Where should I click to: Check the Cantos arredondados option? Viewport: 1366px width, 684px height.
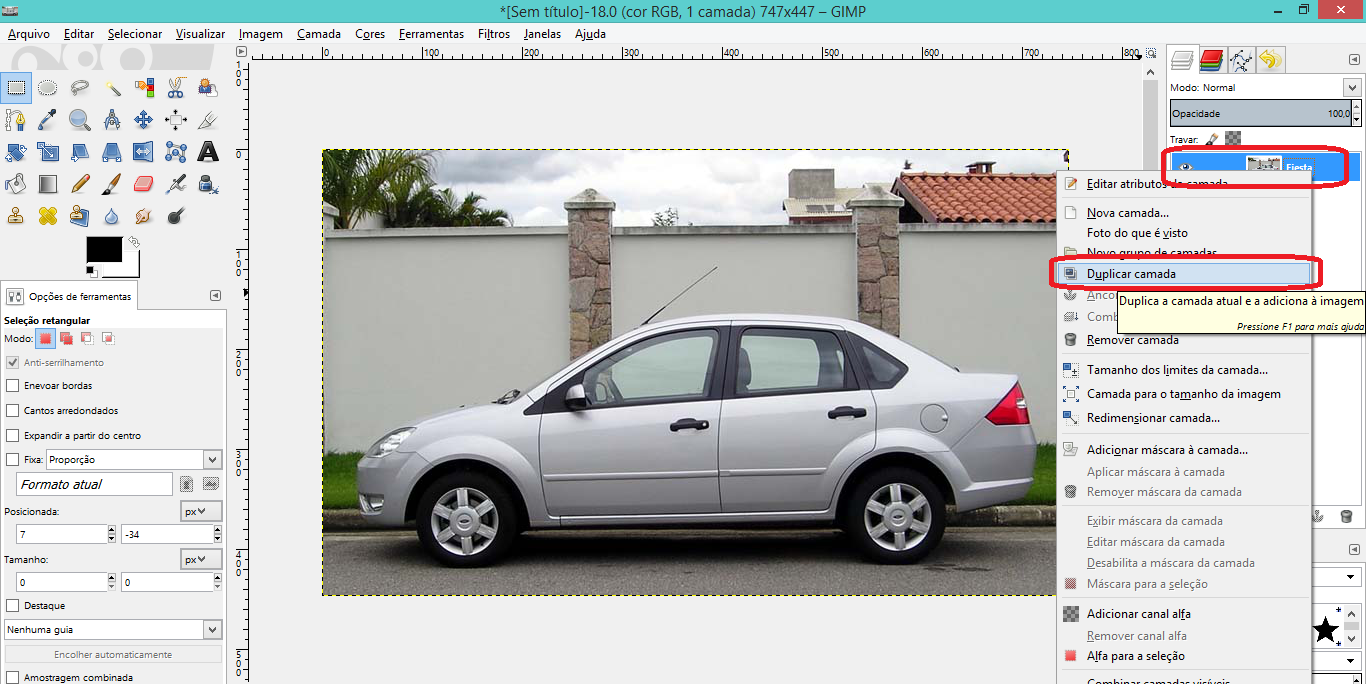[x=13, y=411]
